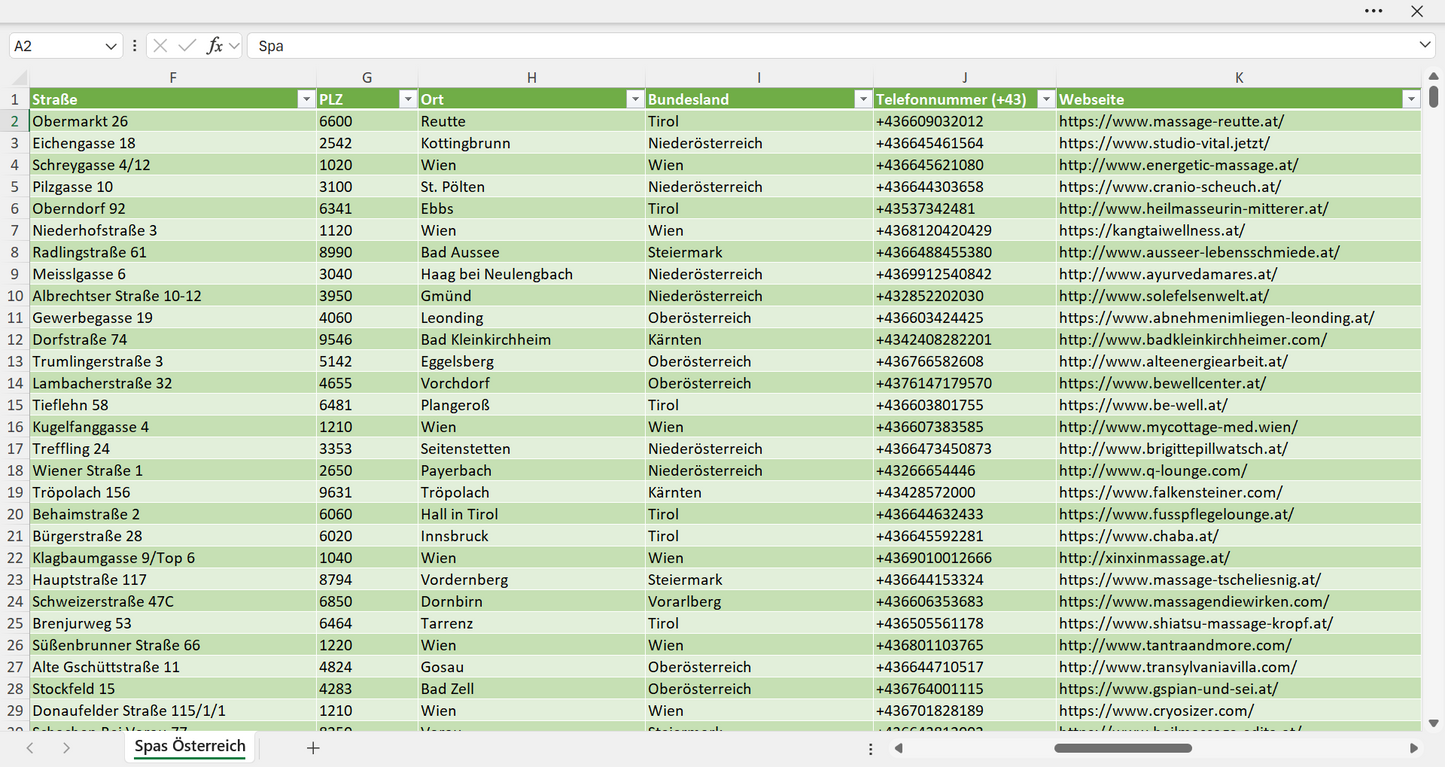The image size is (1445, 767).
Task: Click the Insert Function fx icon
Action: (214, 46)
